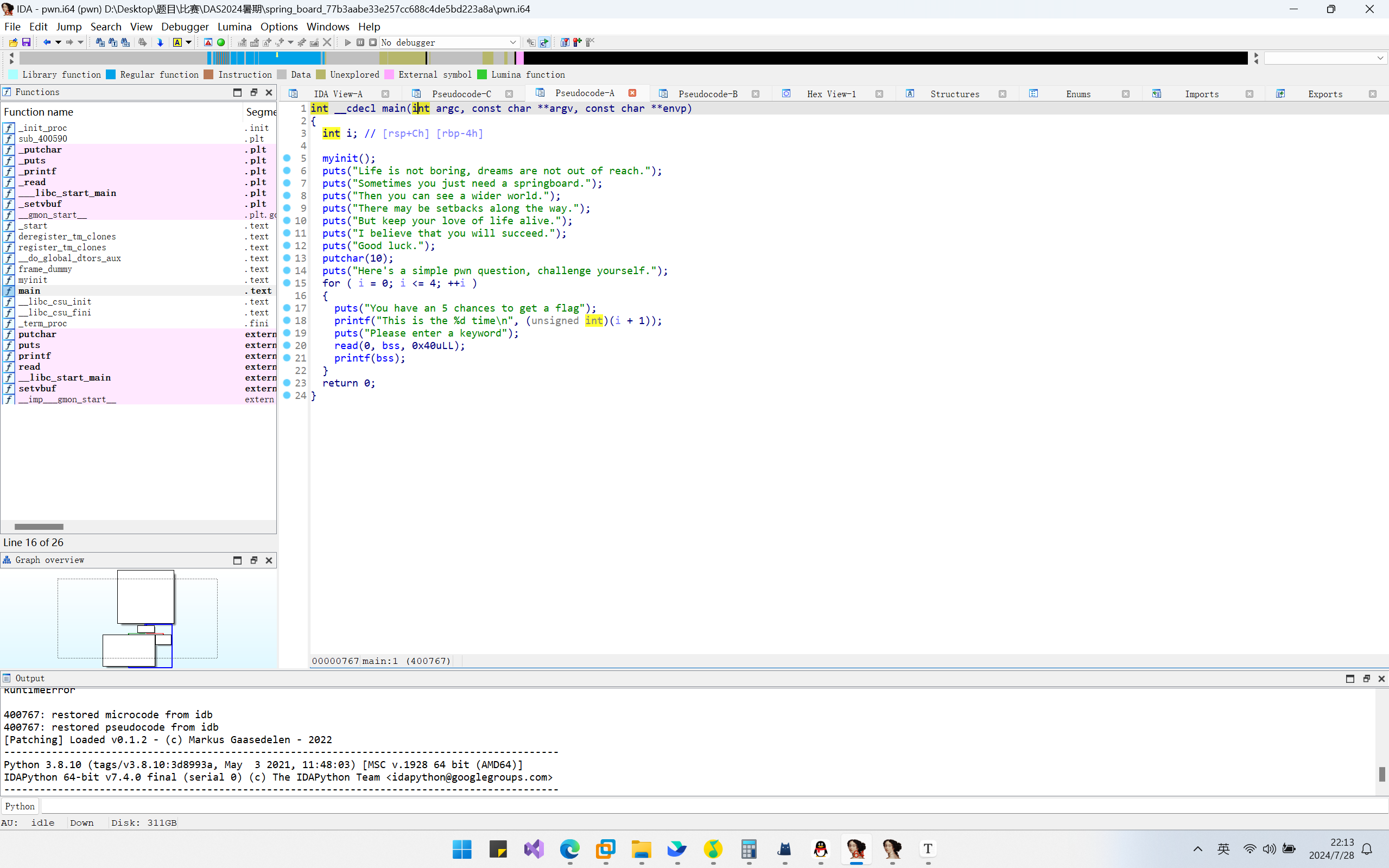Image resolution: width=1389 pixels, height=868 pixels.
Task: Open the Debugger menu
Action: click(185, 27)
